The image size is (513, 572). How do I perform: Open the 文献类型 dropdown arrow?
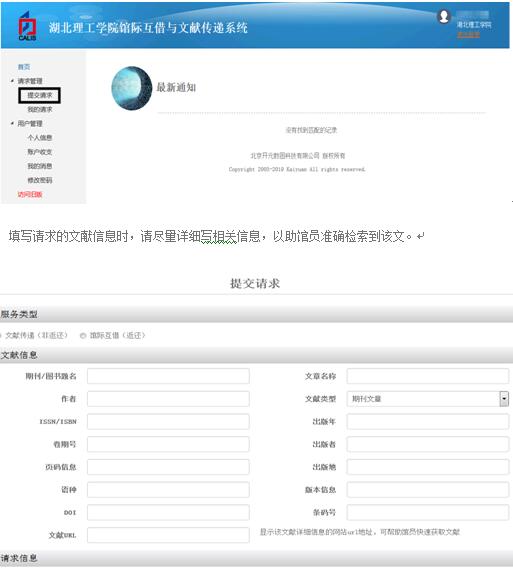504,399
